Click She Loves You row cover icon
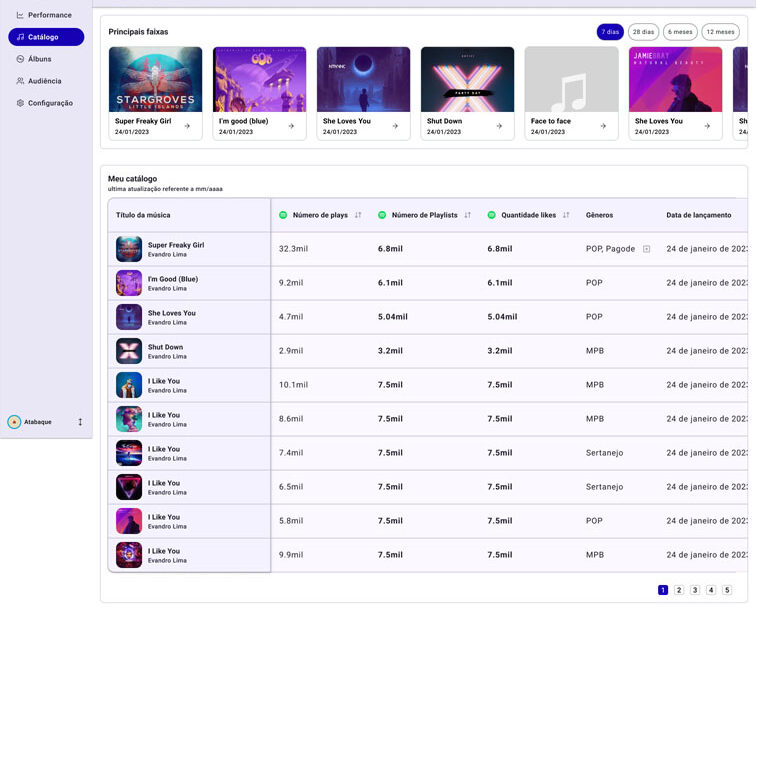 click(129, 317)
